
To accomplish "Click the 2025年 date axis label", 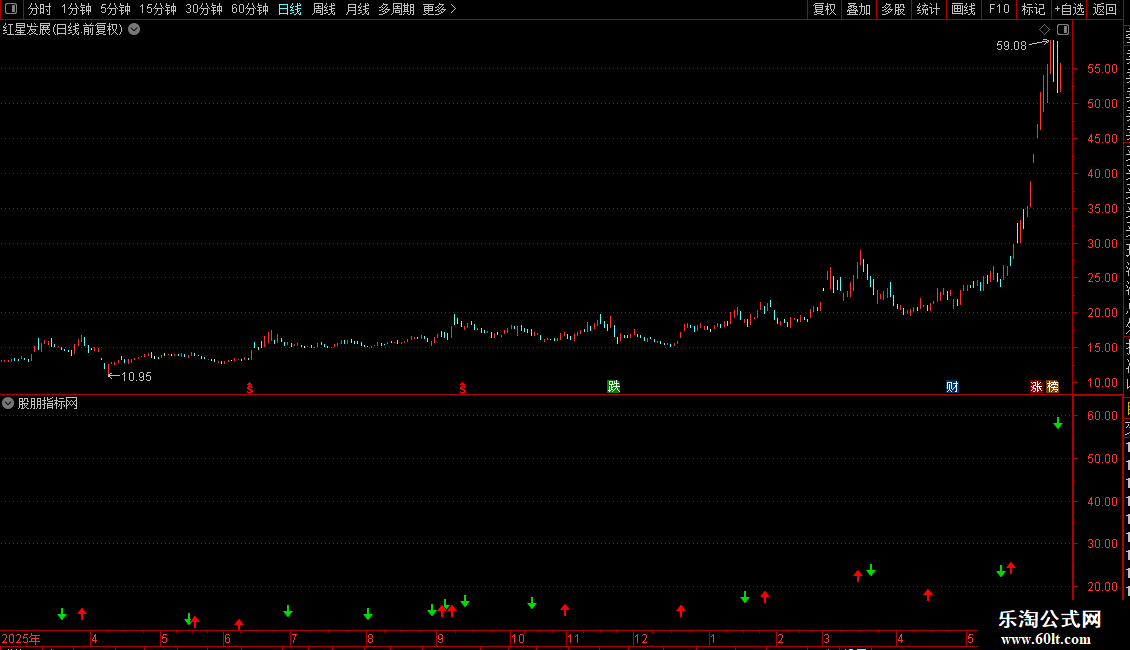I will 21,639.
